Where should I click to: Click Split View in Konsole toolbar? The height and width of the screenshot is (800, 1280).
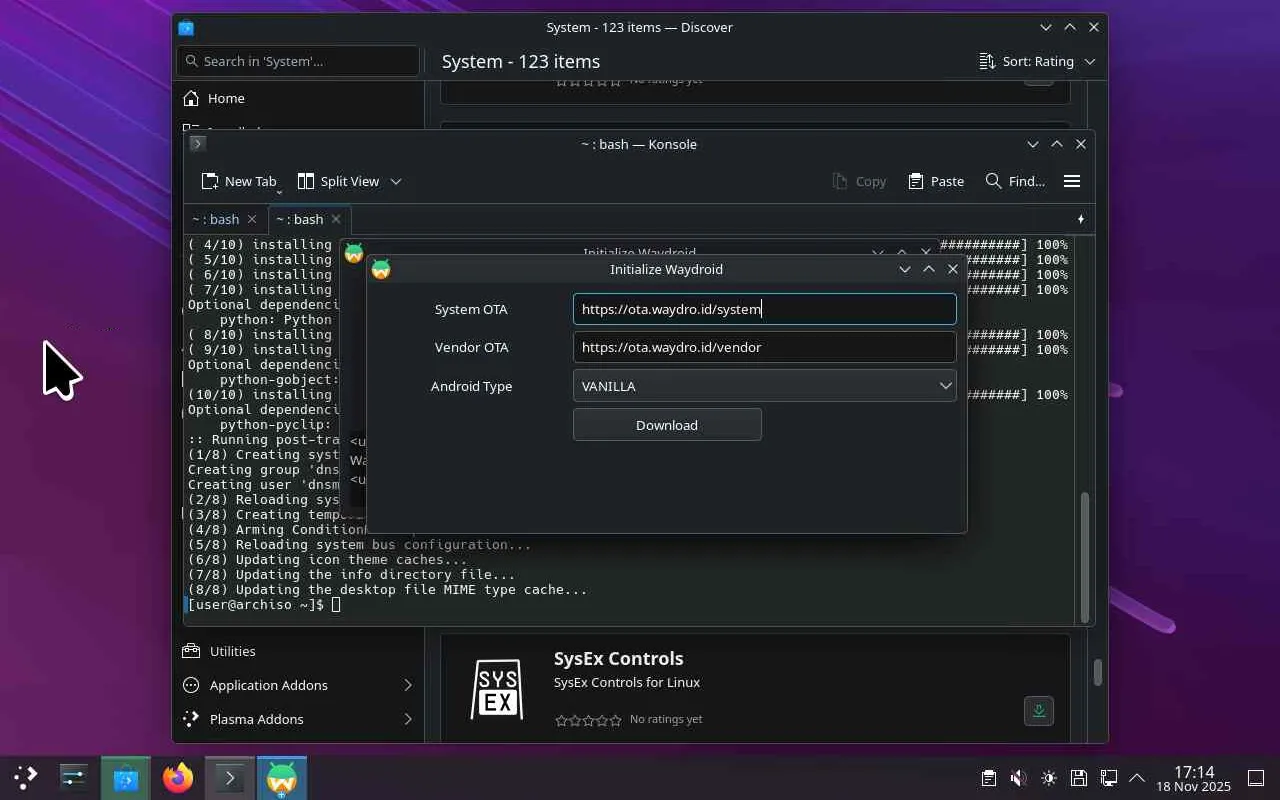pyautogui.click(x=338, y=181)
